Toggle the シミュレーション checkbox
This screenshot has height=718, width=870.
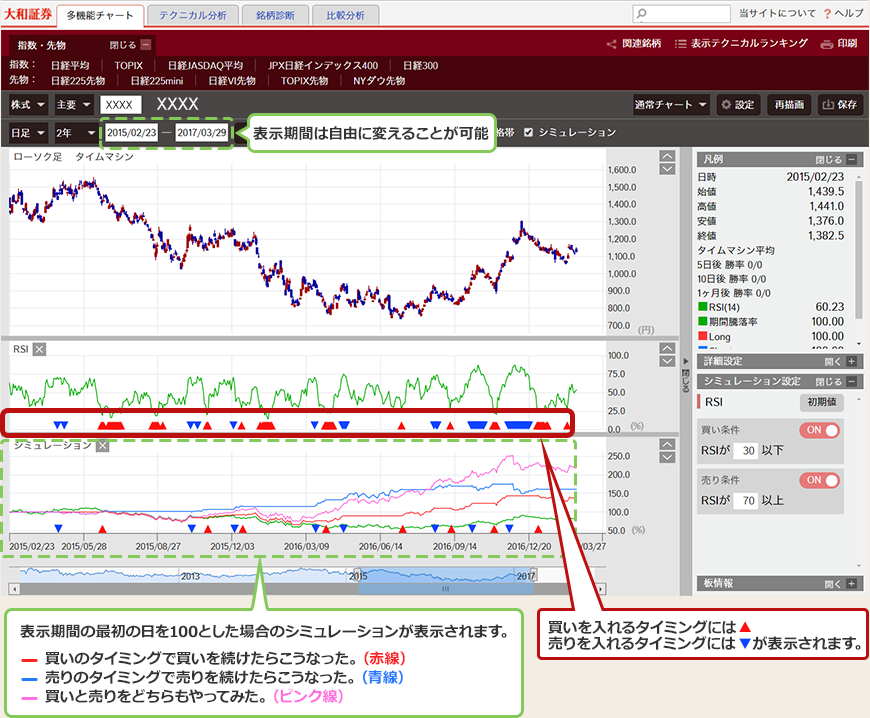click(529, 132)
